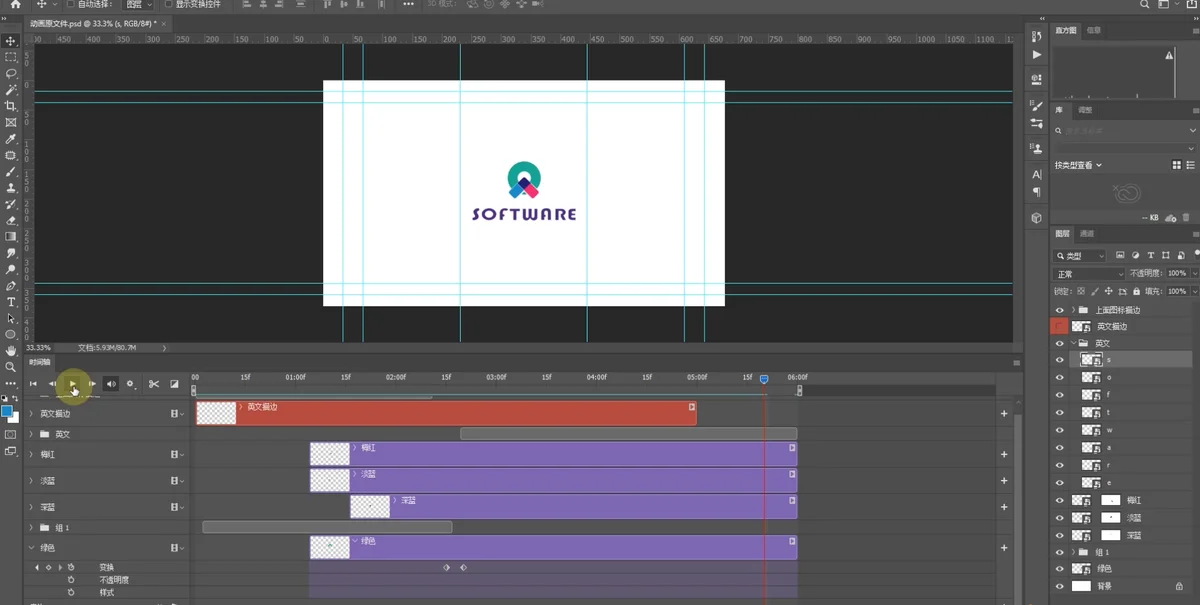This screenshot has height=605, width=1200.
Task: Mute timeline audio playback
Action: pyautogui.click(x=111, y=384)
